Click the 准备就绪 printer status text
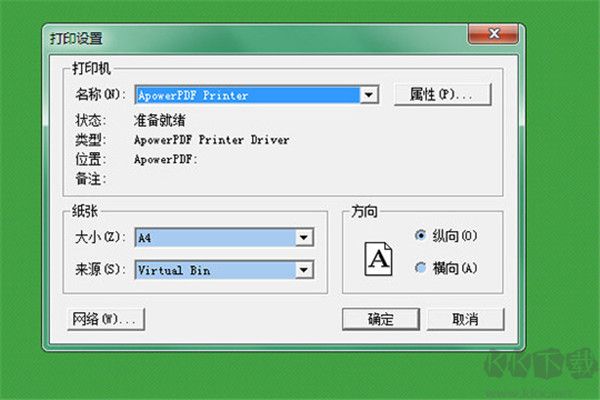Viewport: 600px width, 400px height. pos(162,120)
